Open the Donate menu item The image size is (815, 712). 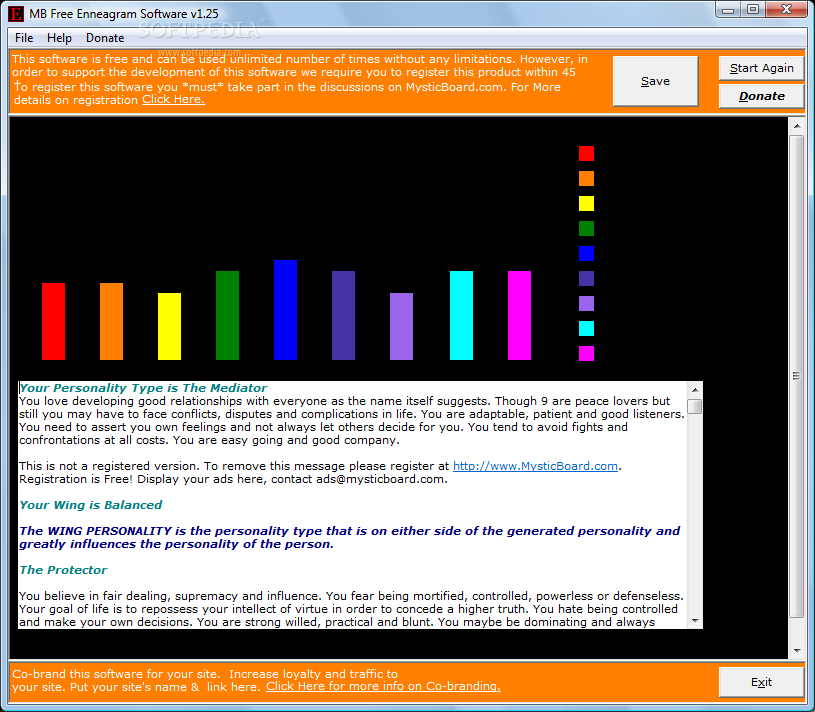click(104, 37)
